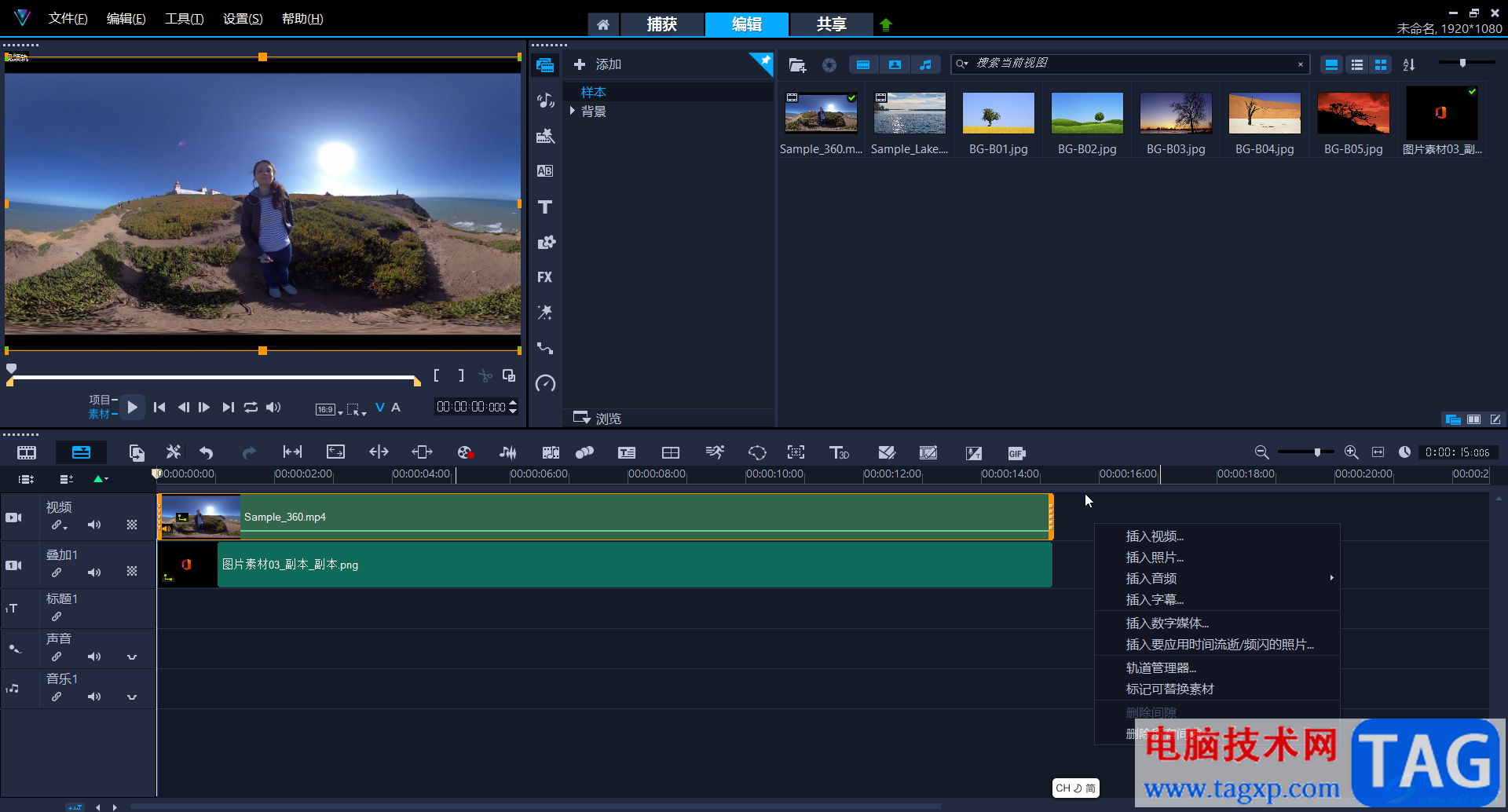Open the 16:9 aspect ratio dropdown

pyautogui.click(x=329, y=409)
